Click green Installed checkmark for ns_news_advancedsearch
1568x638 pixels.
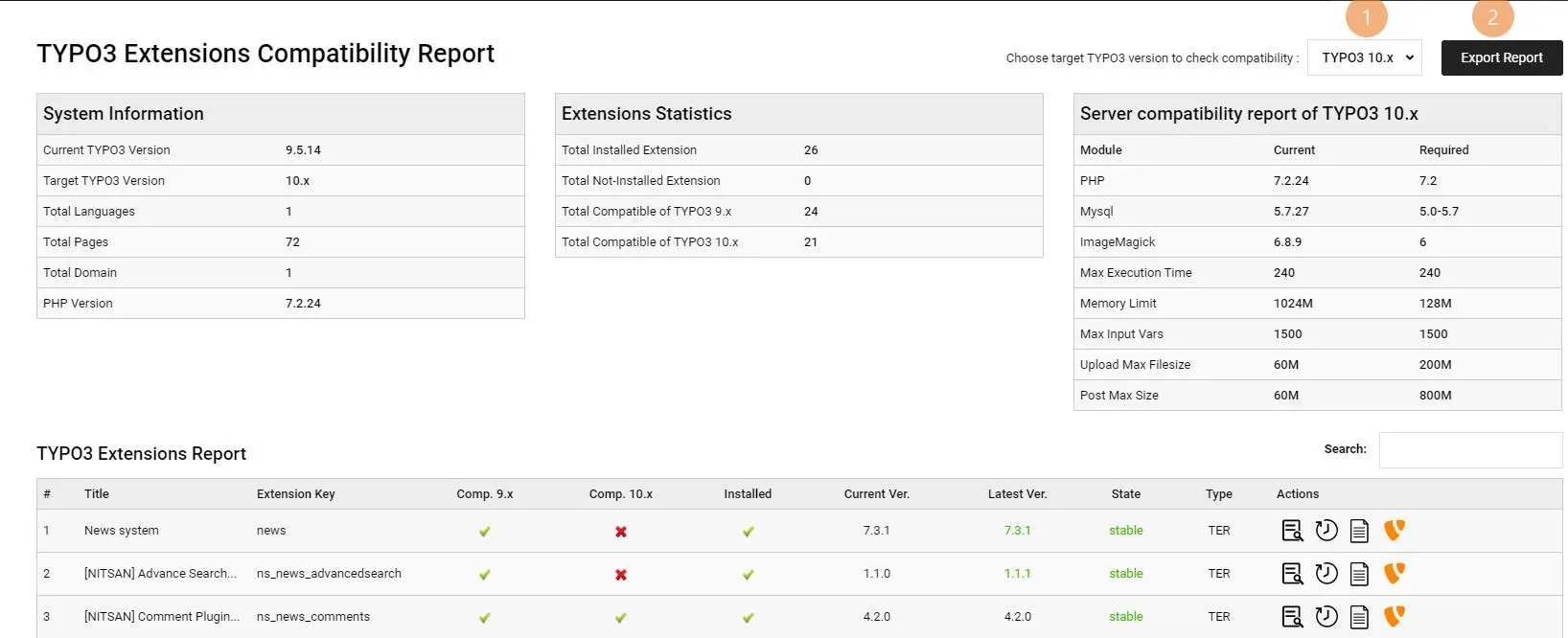748,575
